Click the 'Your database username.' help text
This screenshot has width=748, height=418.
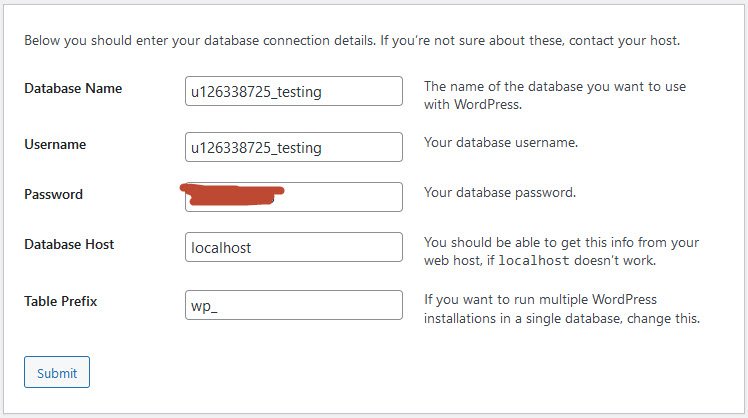501,143
